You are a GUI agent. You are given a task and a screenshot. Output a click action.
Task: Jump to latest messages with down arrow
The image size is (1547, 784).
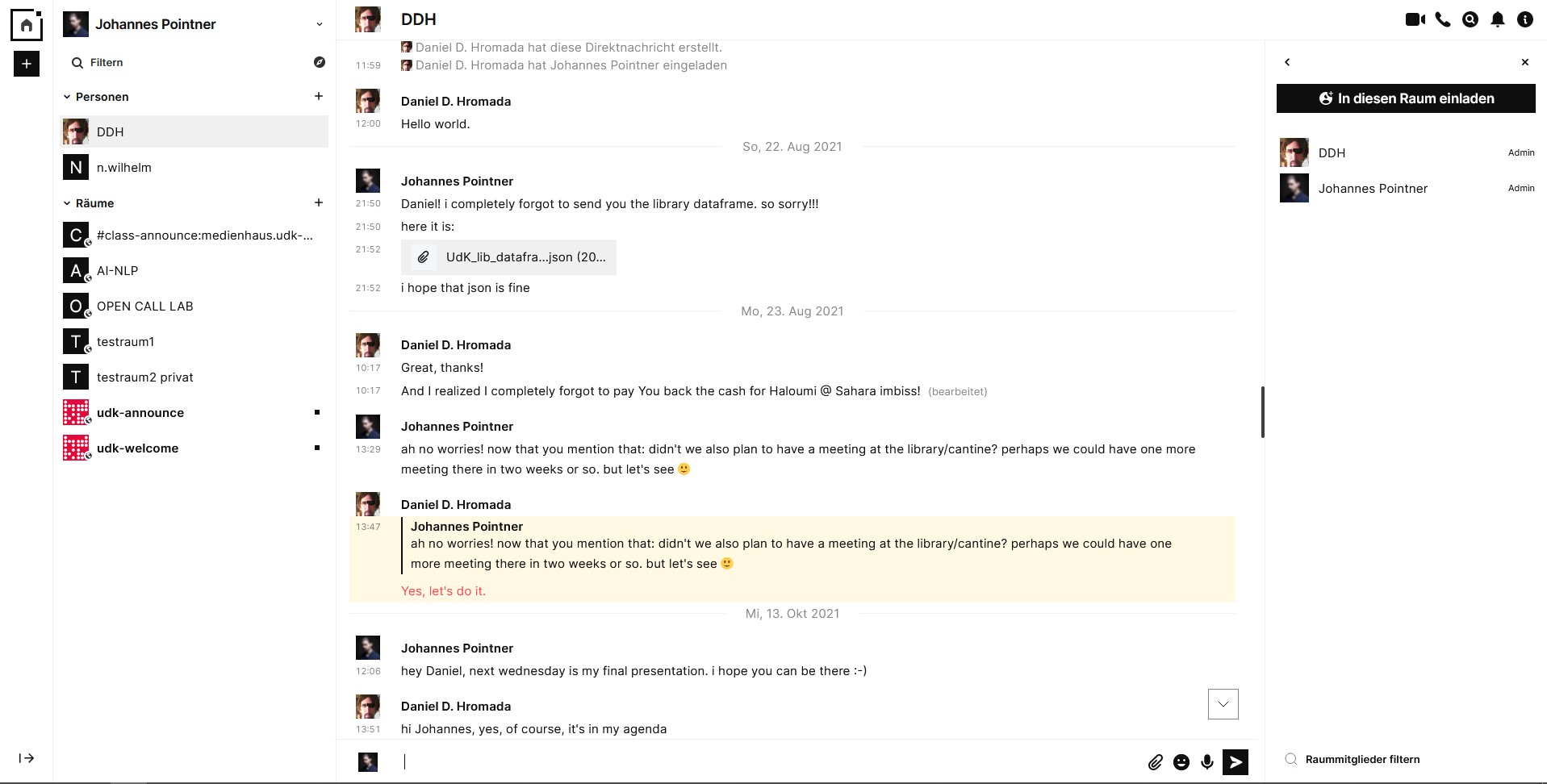tap(1223, 704)
